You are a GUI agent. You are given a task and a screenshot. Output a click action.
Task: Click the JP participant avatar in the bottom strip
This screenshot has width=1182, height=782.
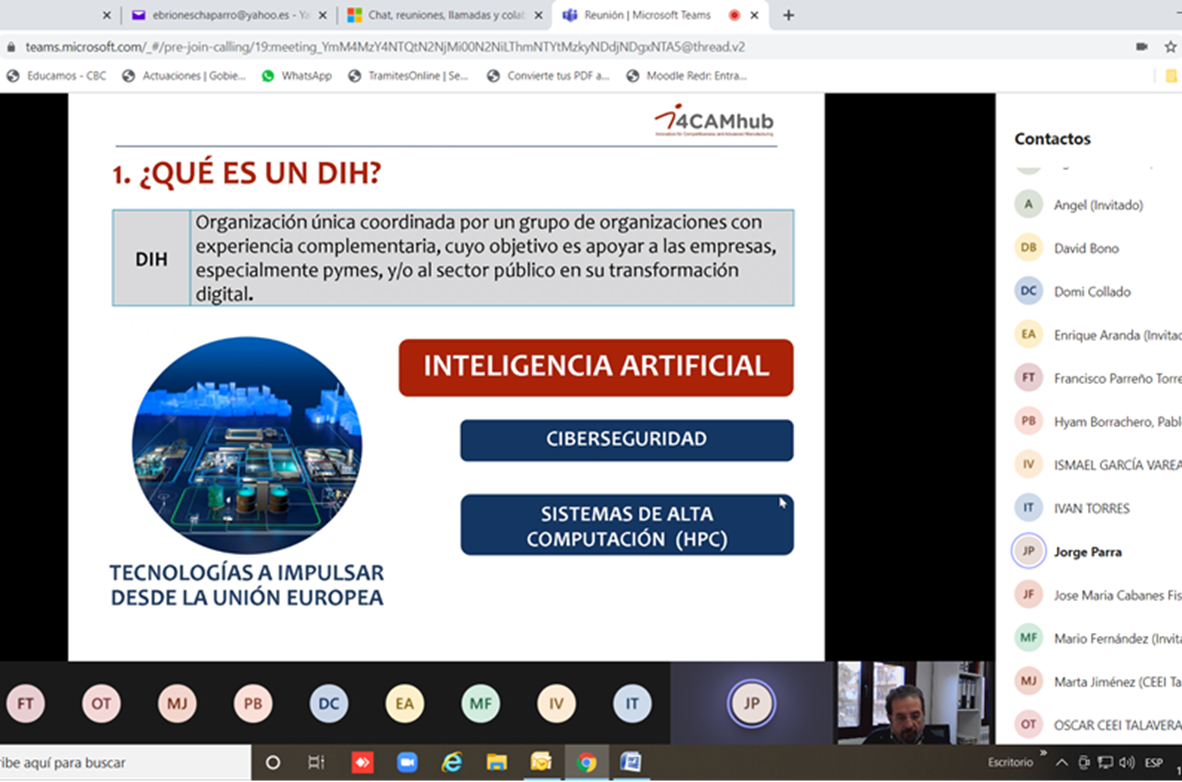tap(751, 703)
